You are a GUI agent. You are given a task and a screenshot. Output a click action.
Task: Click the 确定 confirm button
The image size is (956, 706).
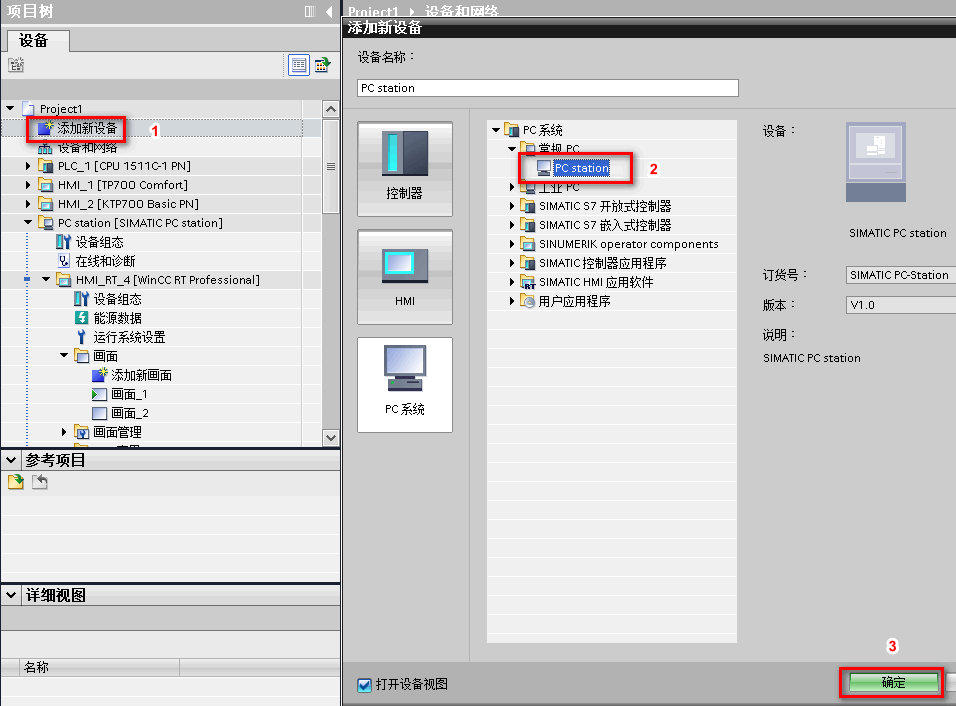tap(893, 683)
